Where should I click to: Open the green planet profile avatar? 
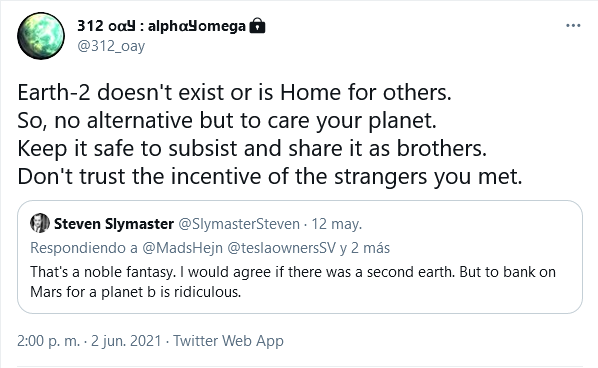click(x=41, y=36)
